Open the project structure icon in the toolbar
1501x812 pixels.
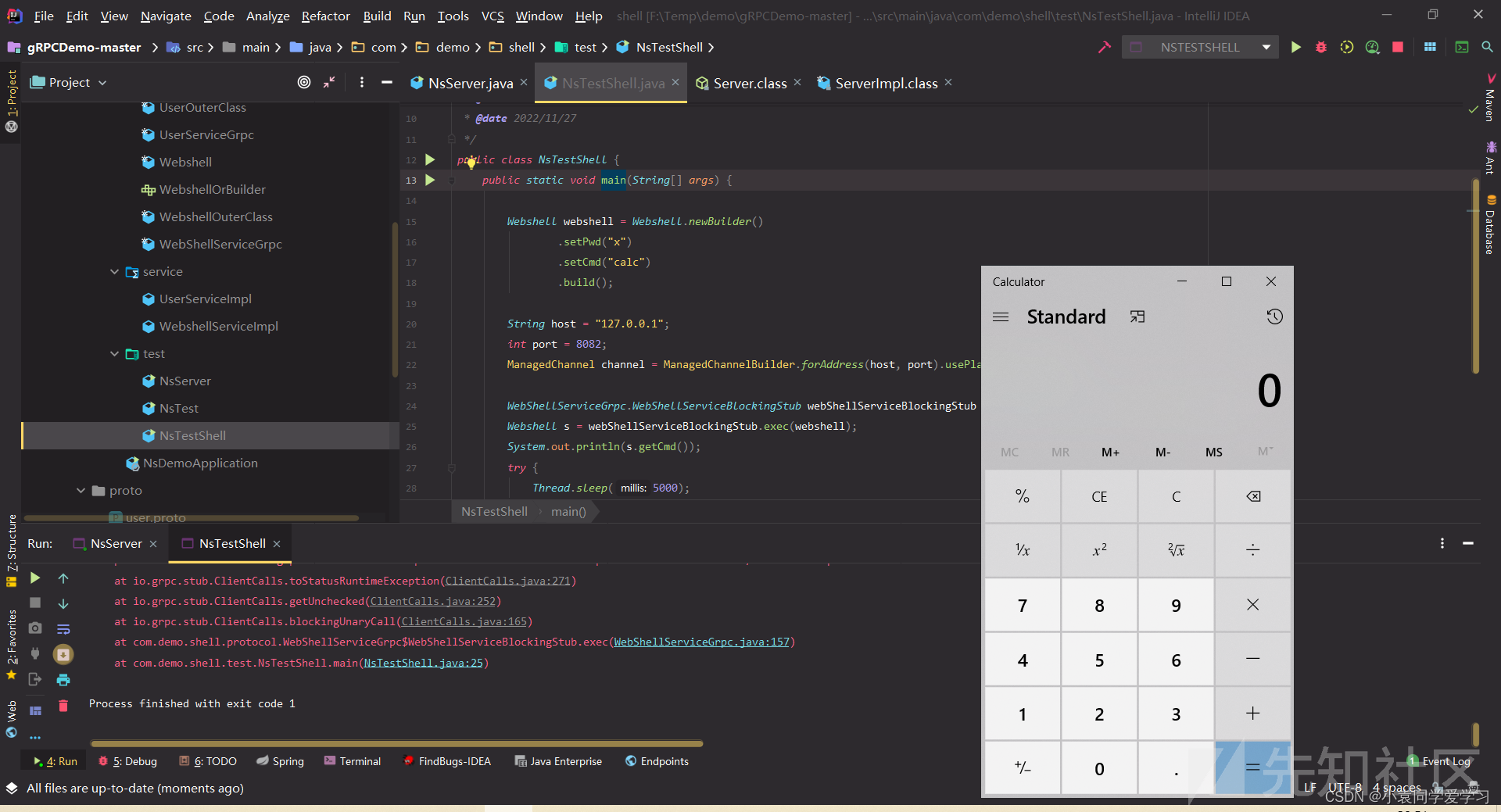(x=1430, y=47)
